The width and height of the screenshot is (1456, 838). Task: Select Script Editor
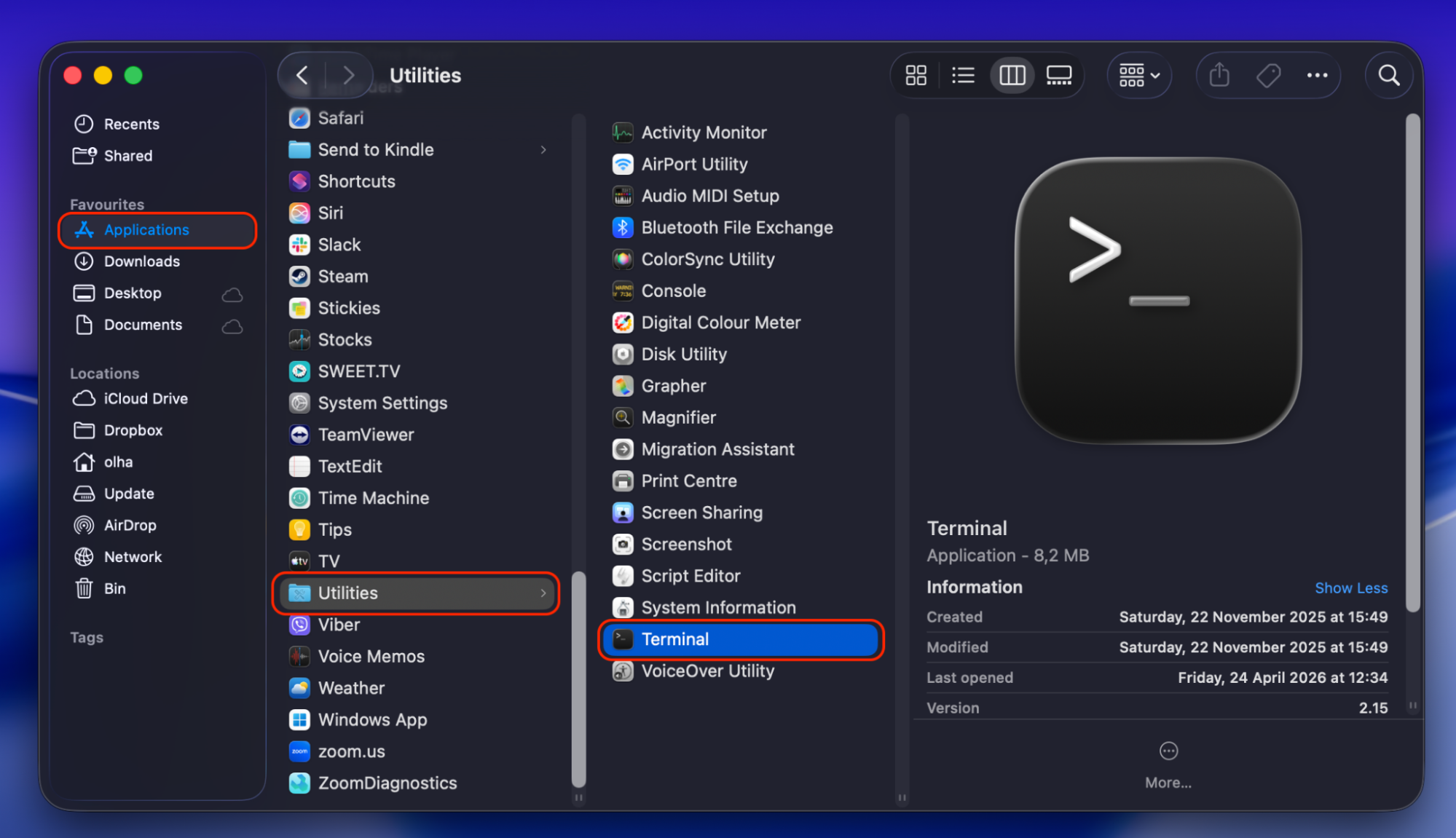[x=690, y=576]
